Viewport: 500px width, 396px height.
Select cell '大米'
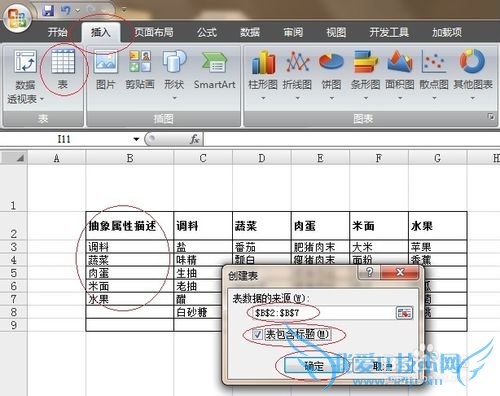(379, 247)
